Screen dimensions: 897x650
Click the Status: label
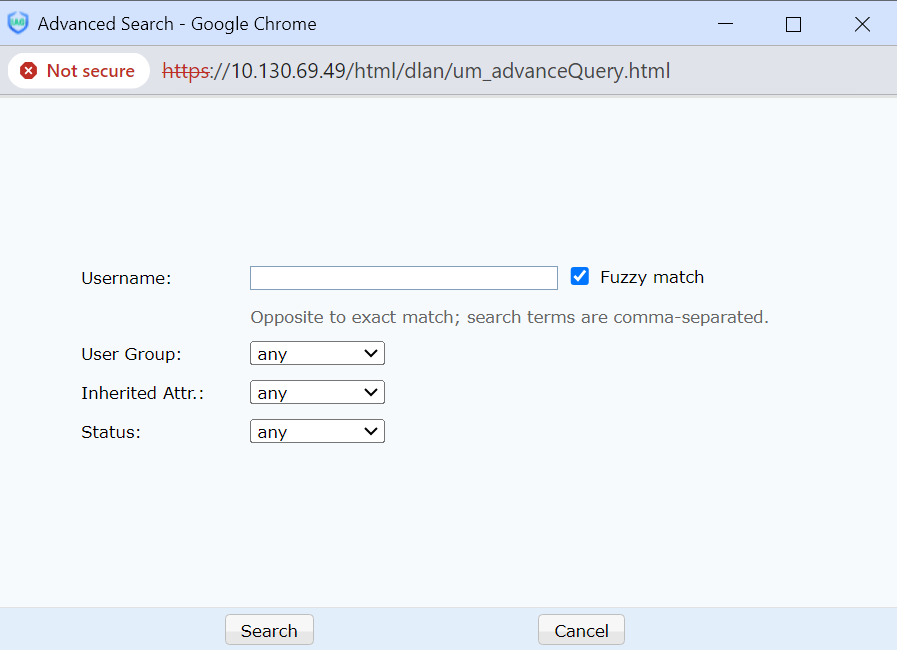pos(112,432)
